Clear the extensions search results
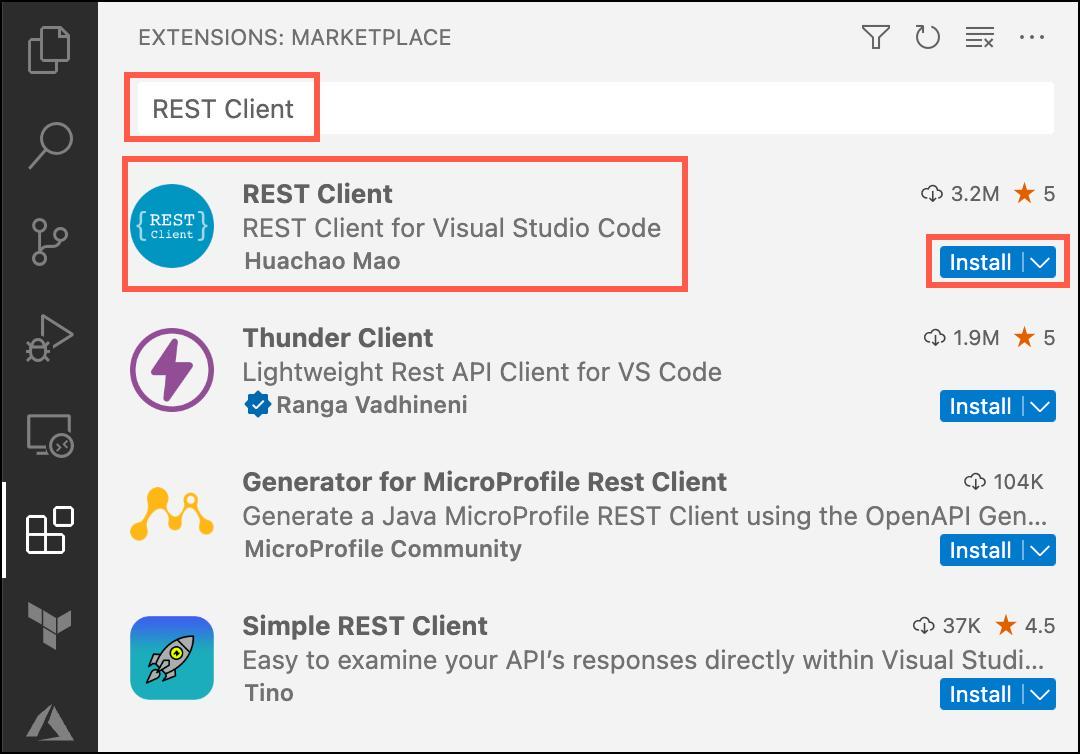 pyautogui.click(x=978, y=36)
